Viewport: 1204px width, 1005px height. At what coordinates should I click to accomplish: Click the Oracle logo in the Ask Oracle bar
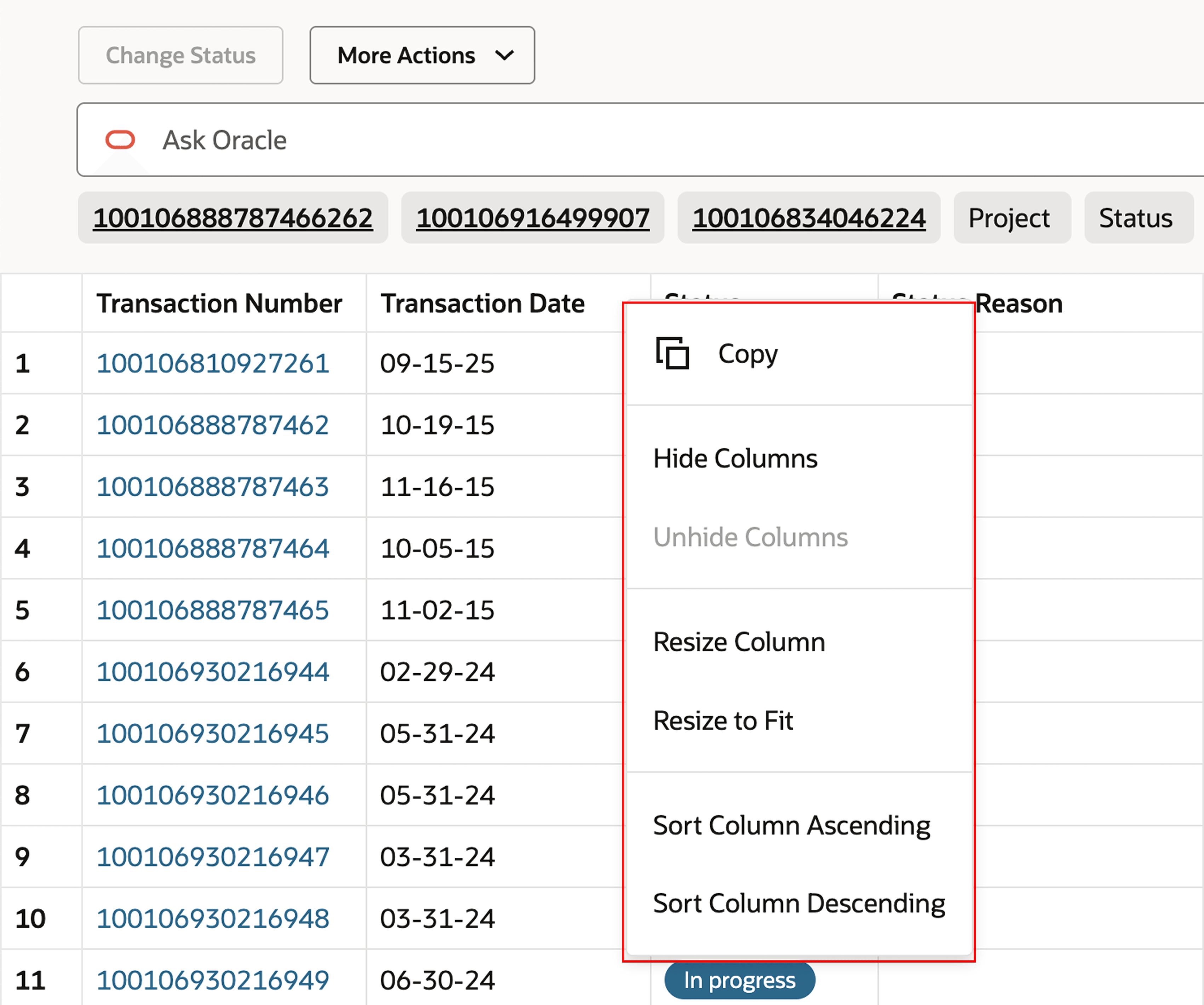[x=120, y=139]
